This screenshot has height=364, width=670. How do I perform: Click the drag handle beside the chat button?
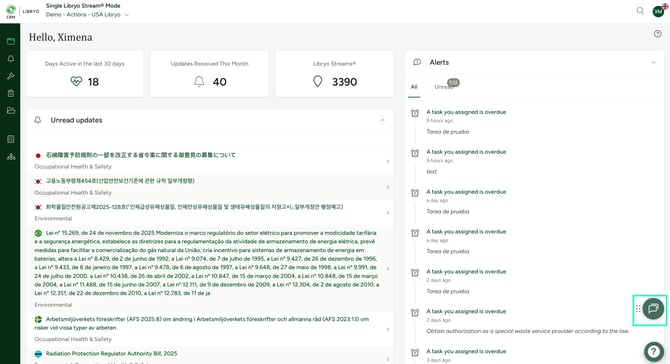(638, 308)
